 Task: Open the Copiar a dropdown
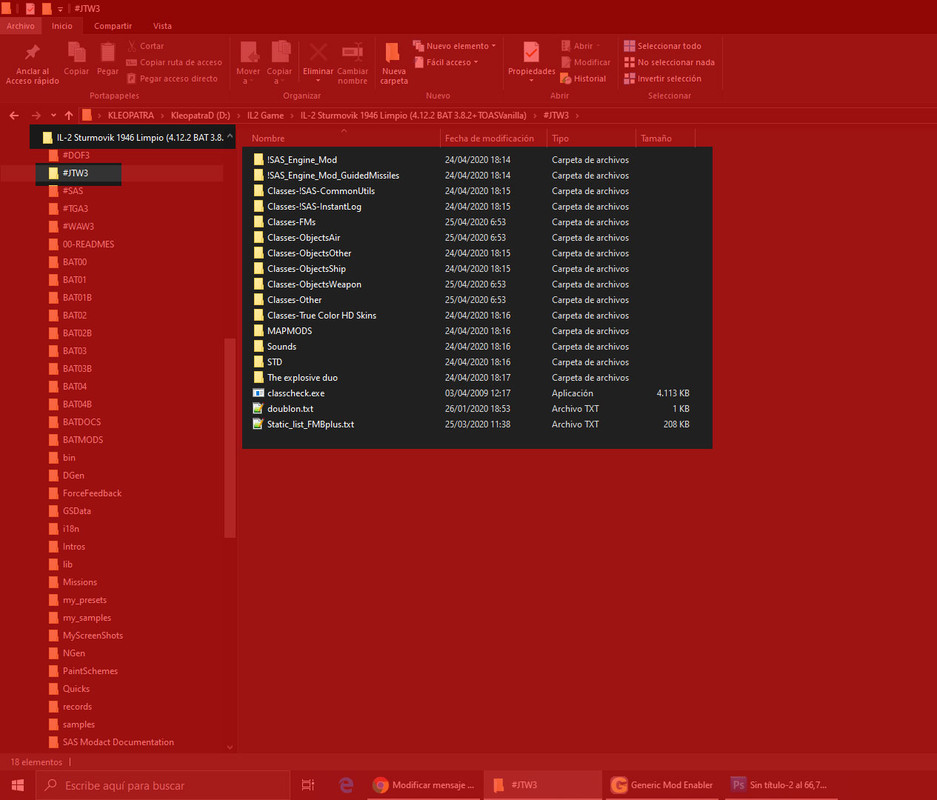[279, 63]
